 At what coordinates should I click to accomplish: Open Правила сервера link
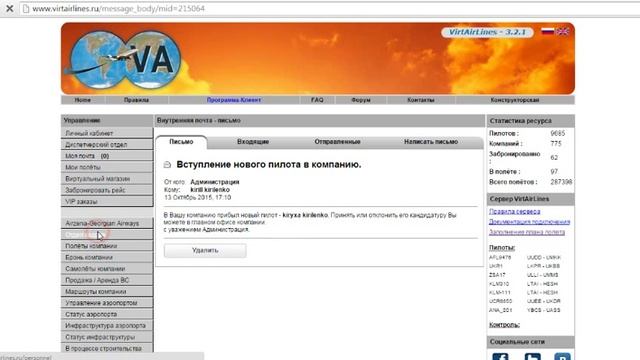click(x=514, y=211)
